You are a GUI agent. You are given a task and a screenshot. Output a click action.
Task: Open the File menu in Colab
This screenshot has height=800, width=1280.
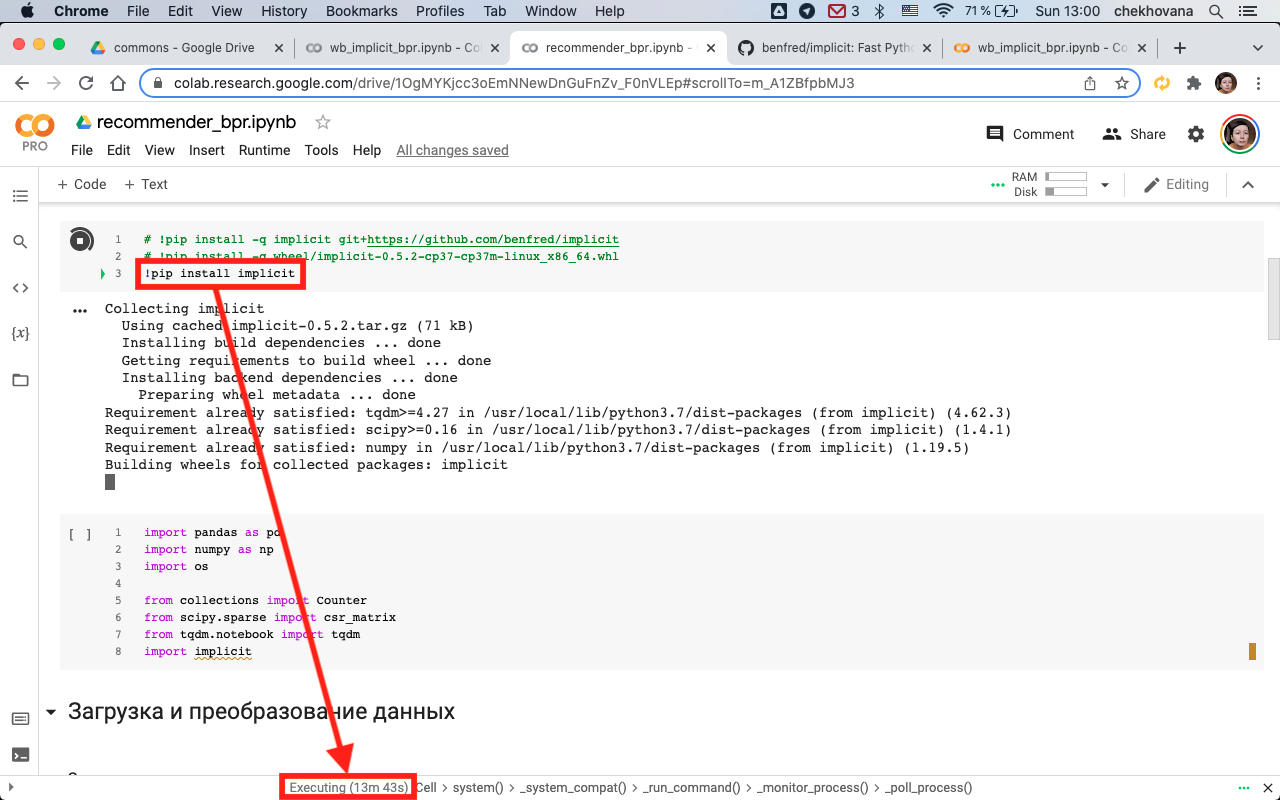click(x=82, y=150)
